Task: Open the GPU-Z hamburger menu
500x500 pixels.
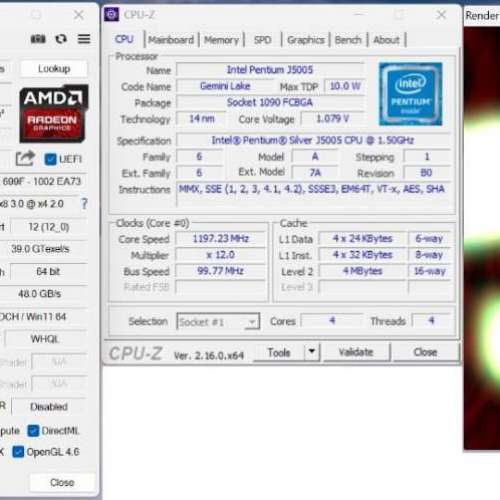Action: pyautogui.click(x=84, y=39)
